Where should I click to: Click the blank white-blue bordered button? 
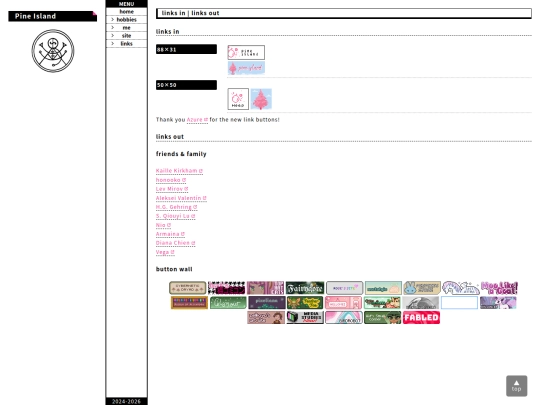[459, 303]
